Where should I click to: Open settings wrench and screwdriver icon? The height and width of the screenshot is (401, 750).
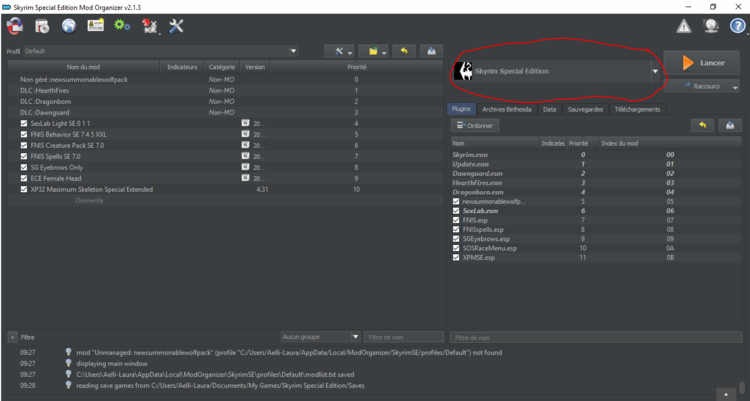[x=176, y=26]
